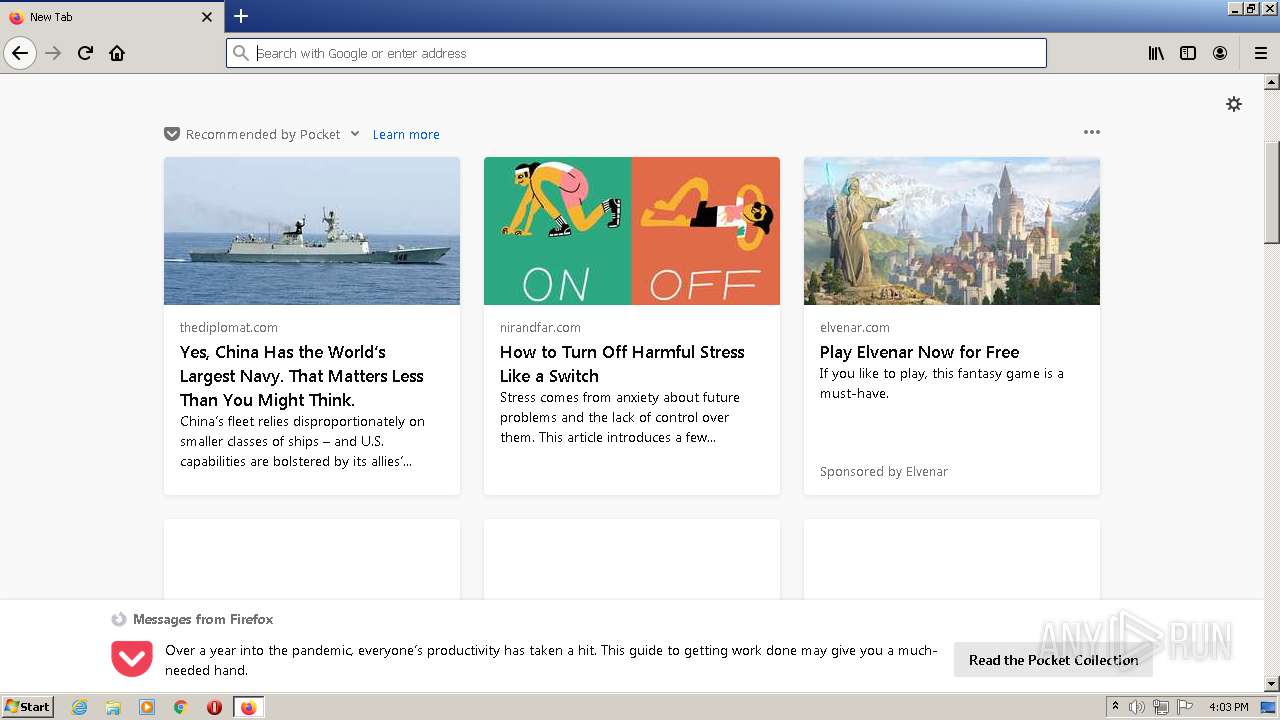Open 'Yes, China Has the World's Largest Navy' headline
This screenshot has width=1280, height=720.
(302, 376)
